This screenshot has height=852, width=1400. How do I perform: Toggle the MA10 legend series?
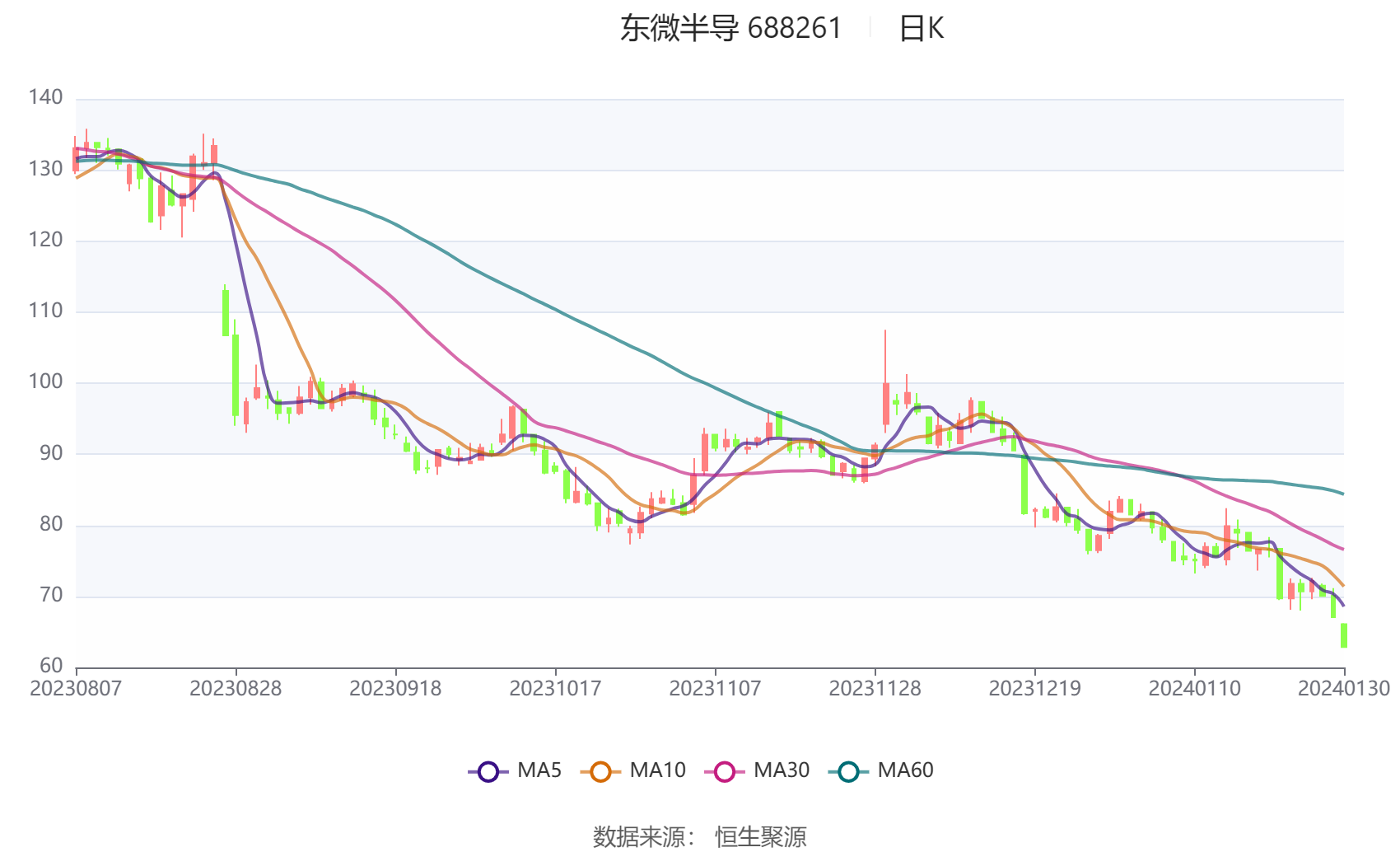pyautogui.click(x=632, y=771)
